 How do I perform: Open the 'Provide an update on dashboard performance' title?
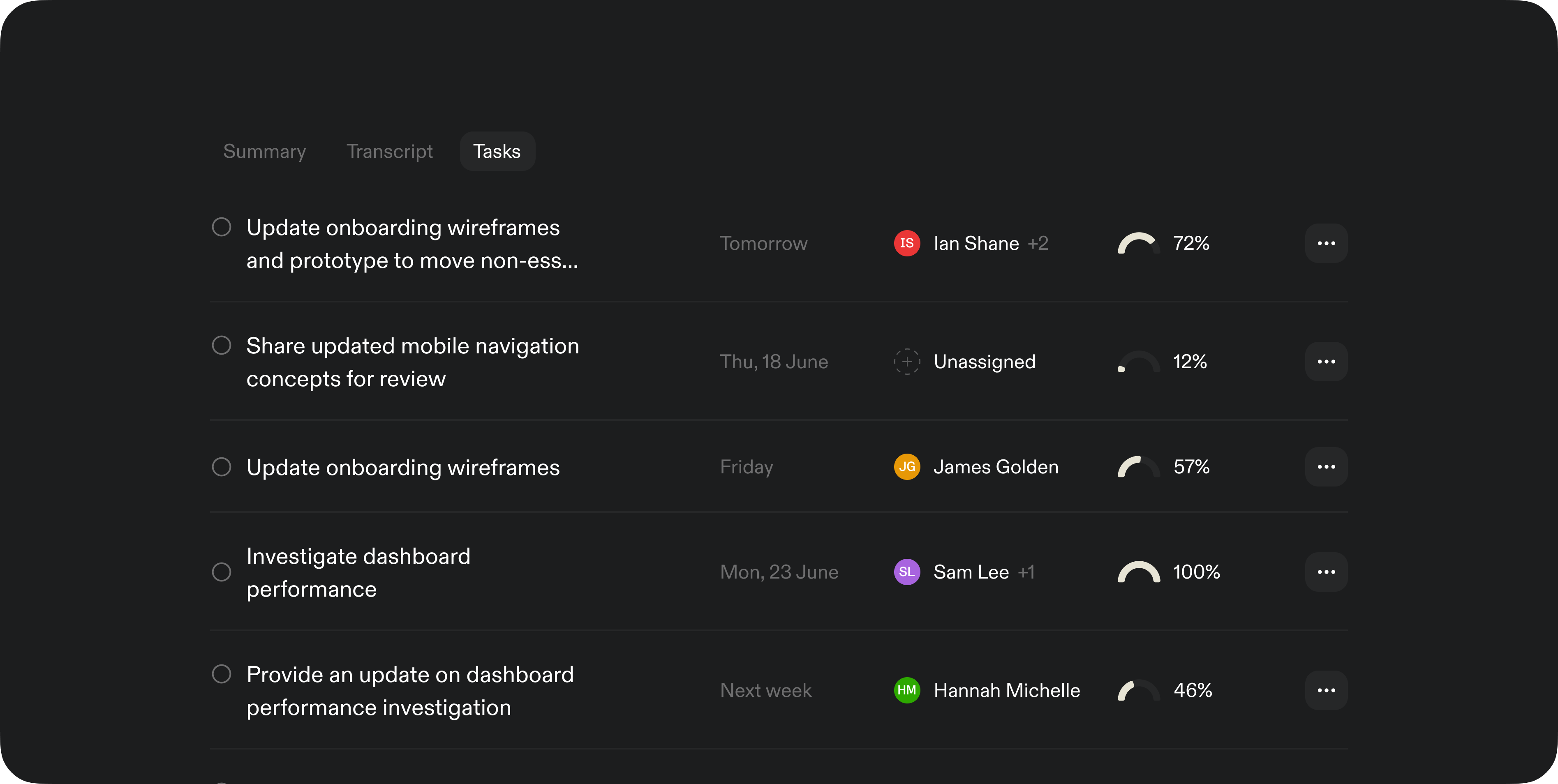410,691
